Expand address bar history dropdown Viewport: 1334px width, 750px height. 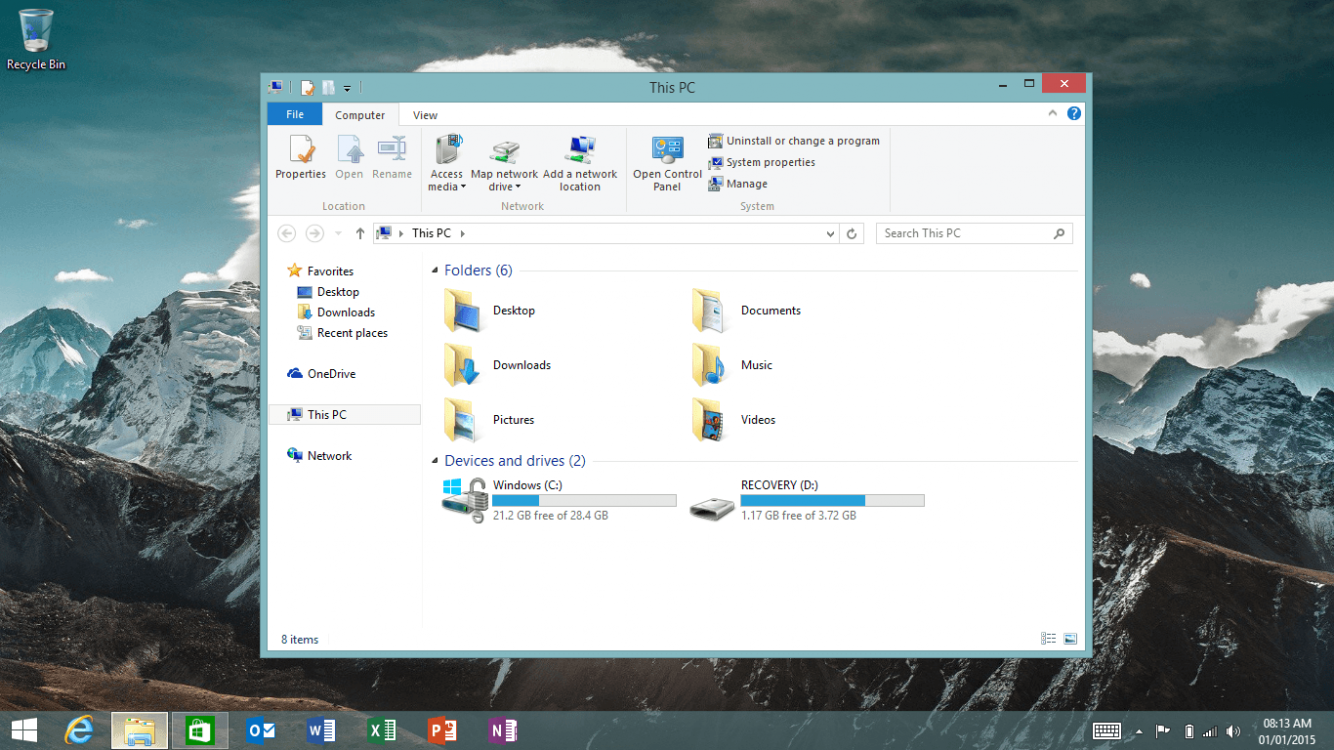(x=830, y=234)
